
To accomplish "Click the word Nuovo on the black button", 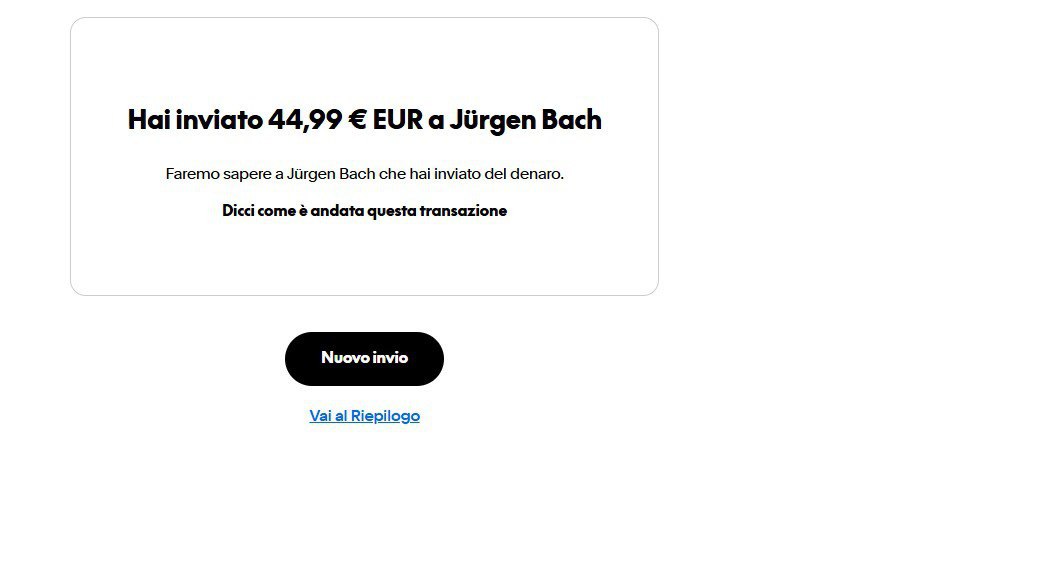I will coord(344,358).
